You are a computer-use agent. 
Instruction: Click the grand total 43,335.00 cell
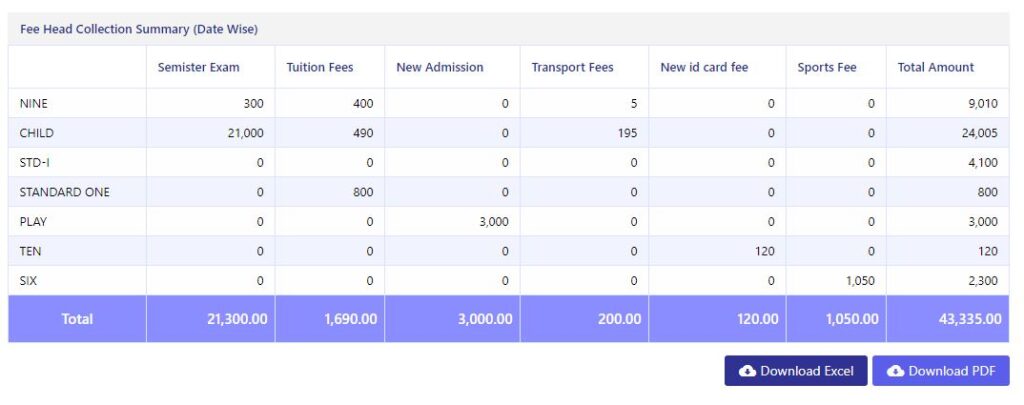click(948, 319)
